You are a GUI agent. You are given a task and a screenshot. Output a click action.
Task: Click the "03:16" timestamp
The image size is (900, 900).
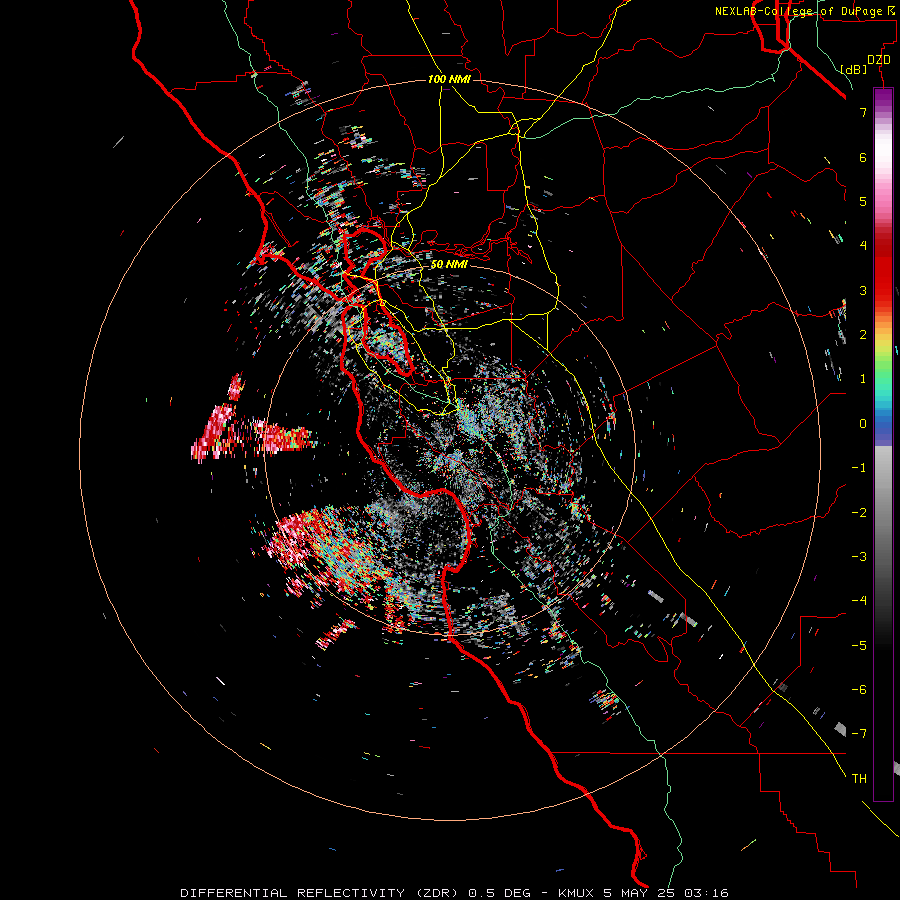pos(706,893)
